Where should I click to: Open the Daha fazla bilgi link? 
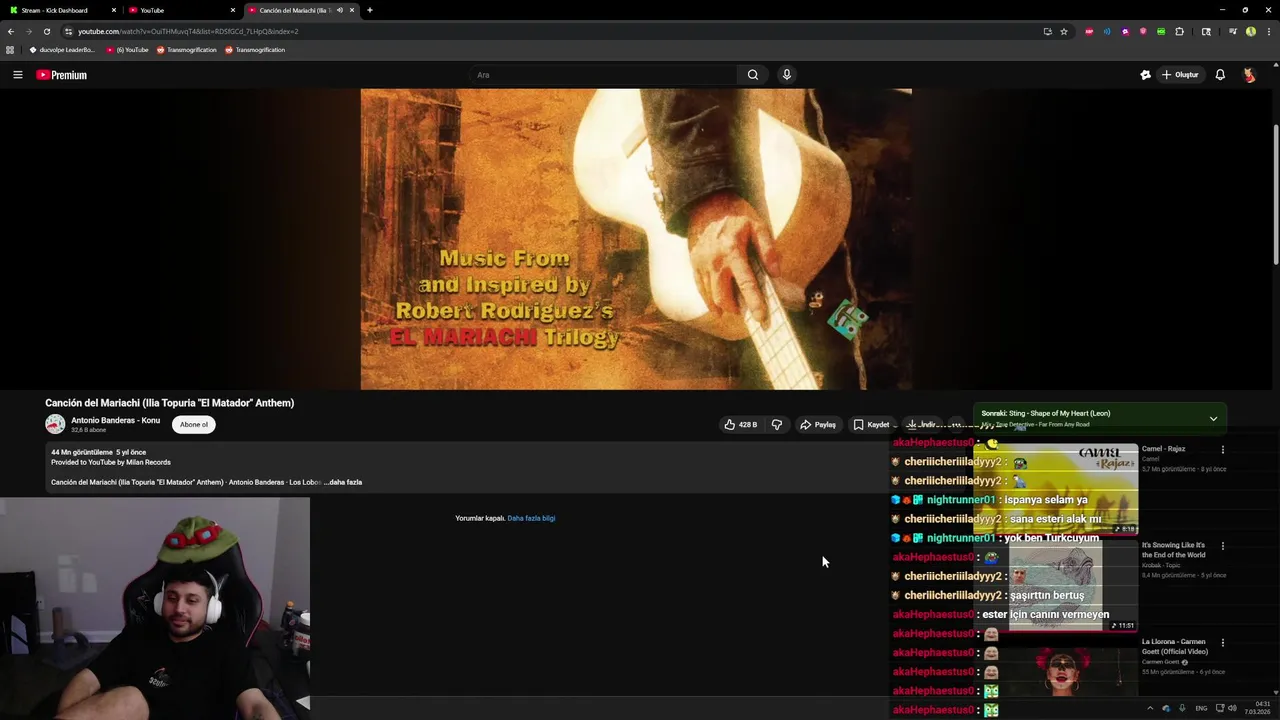point(531,518)
